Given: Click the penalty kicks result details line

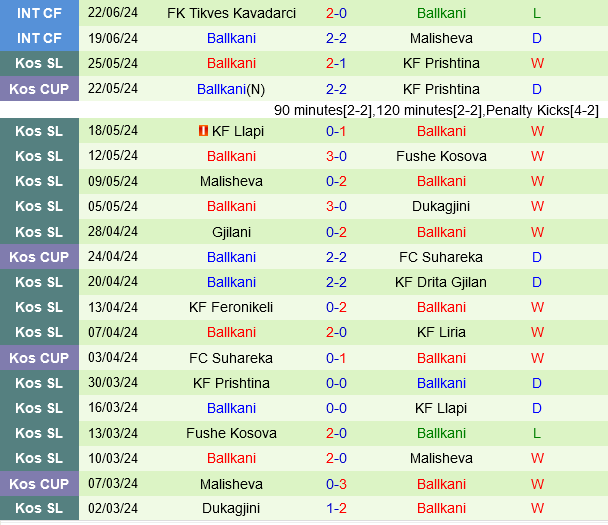Looking at the screenshot, I should [x=436, y=110].
